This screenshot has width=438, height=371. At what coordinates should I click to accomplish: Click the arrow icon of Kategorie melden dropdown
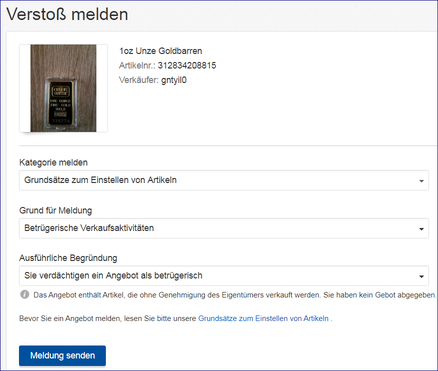pos(421,181)
